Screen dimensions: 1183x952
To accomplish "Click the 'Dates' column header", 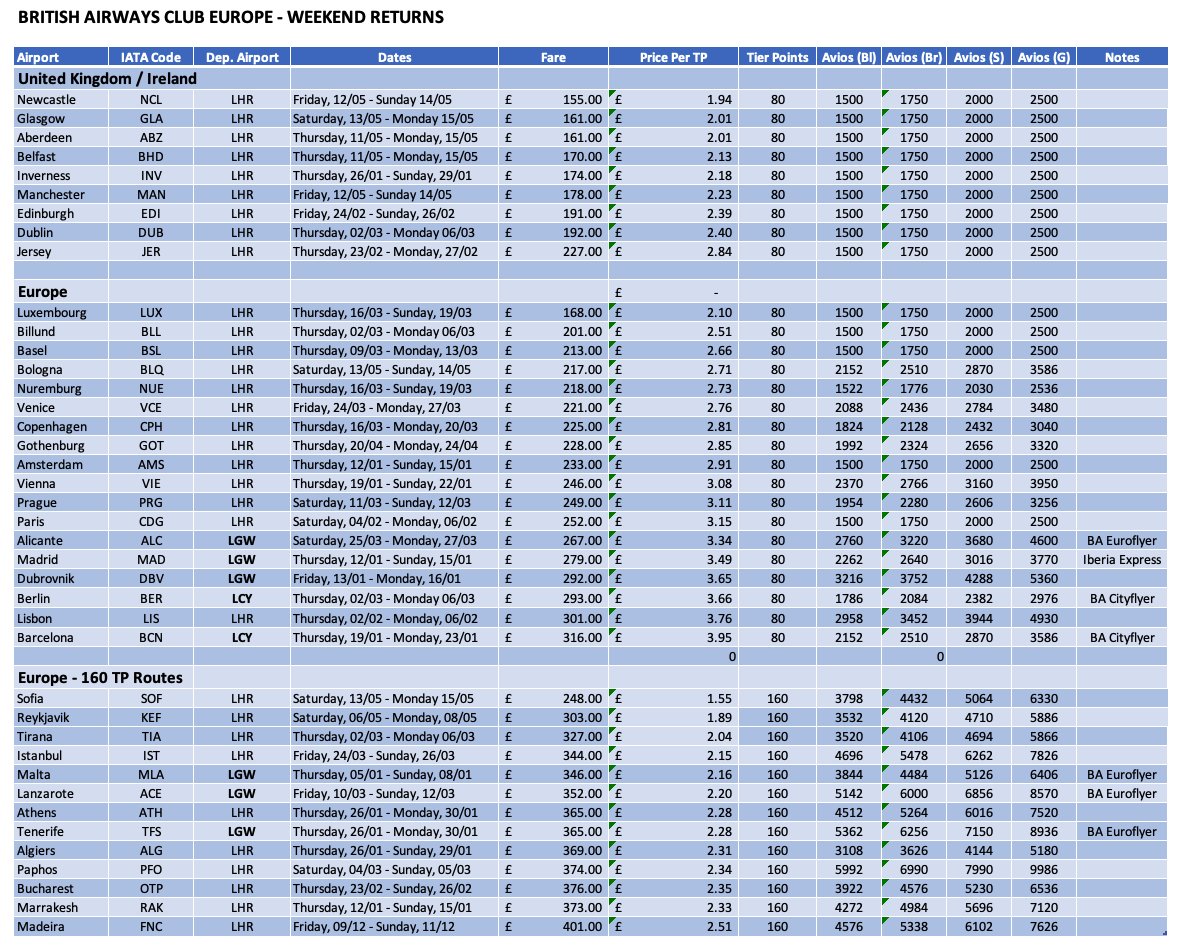I will point(395,57).
